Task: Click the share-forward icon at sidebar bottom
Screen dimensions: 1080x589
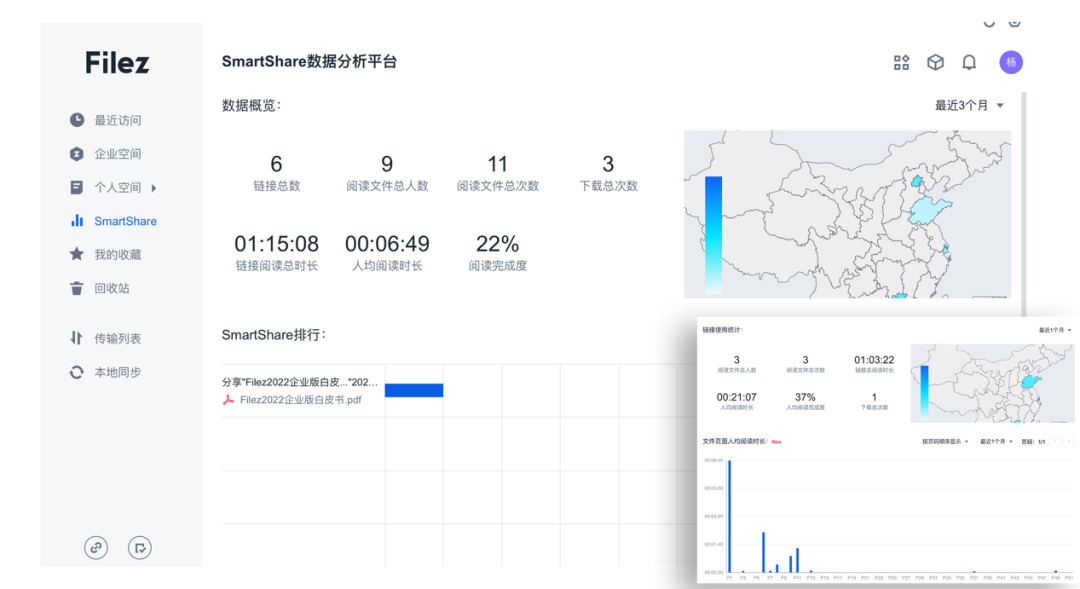Action: (x=140, y=548)
